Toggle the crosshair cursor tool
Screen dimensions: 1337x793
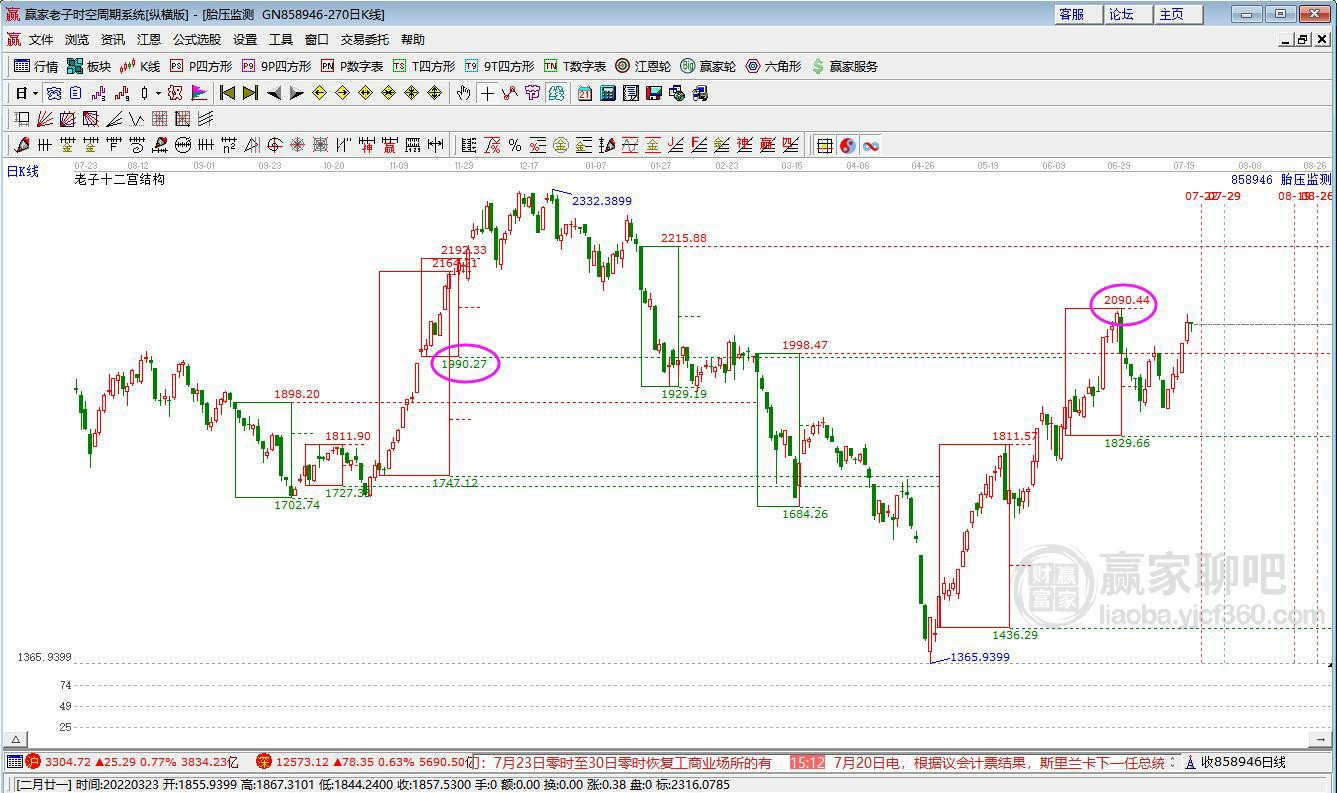tap(487, 93)
